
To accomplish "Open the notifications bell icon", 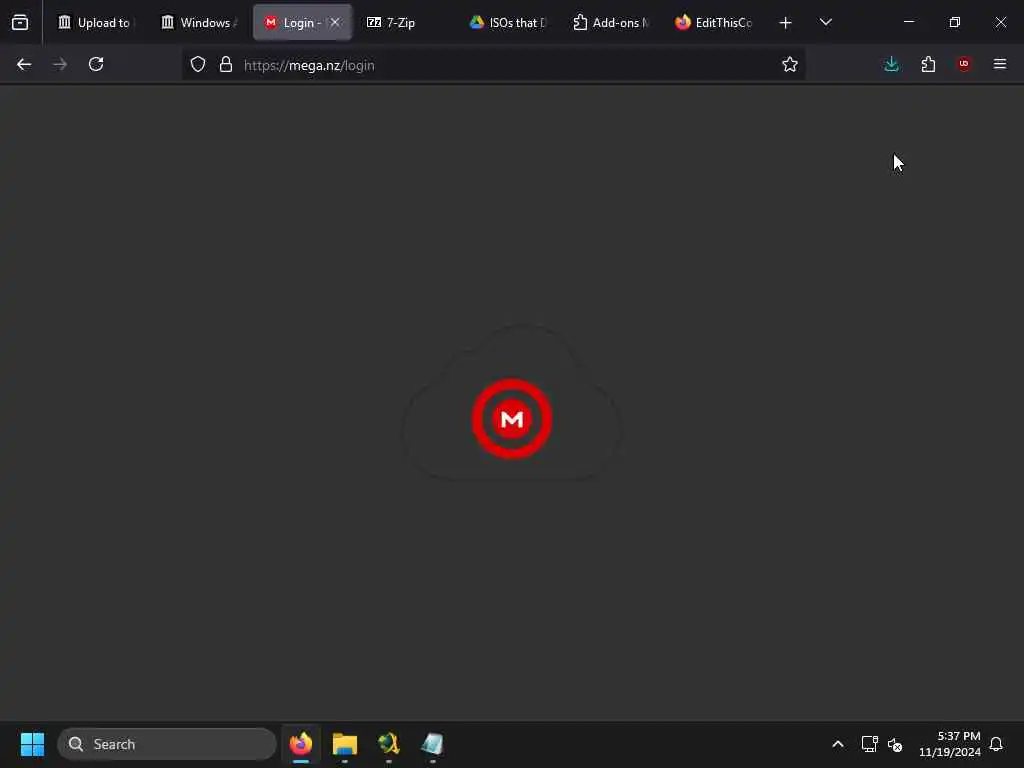I will click(x=996, y=744).
